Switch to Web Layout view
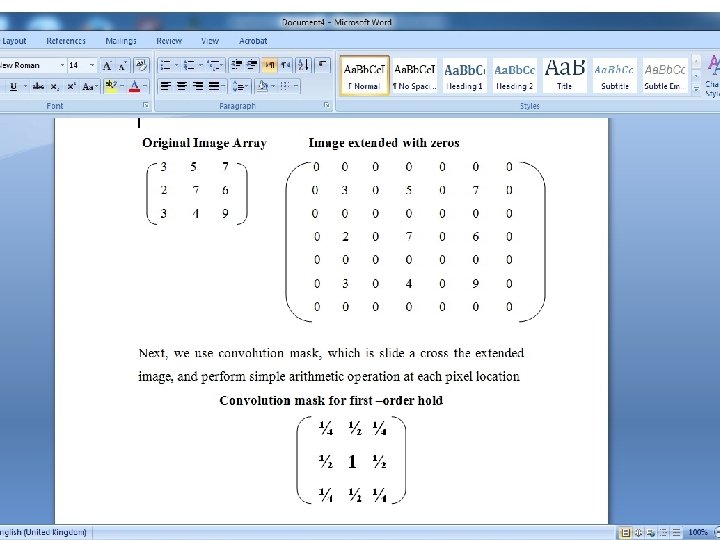The image size is (720, 540). [x=651, y=533]
